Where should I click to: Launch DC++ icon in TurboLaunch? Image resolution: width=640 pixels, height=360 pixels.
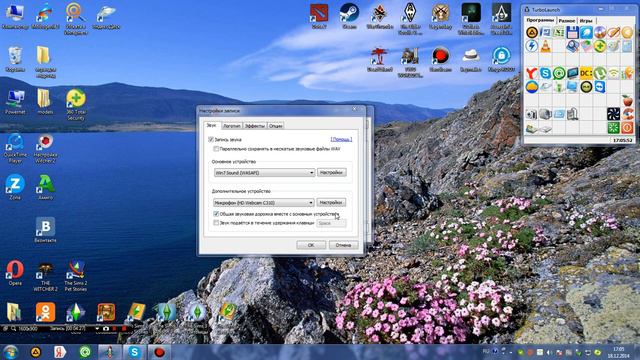[586, 73]
